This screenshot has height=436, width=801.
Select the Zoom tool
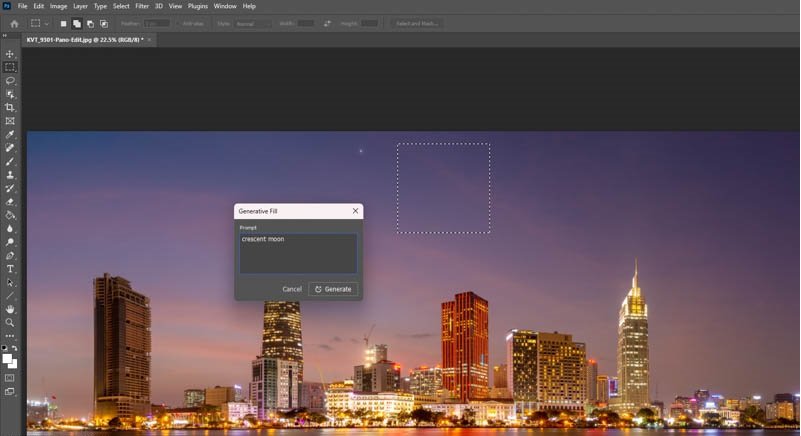10,323
